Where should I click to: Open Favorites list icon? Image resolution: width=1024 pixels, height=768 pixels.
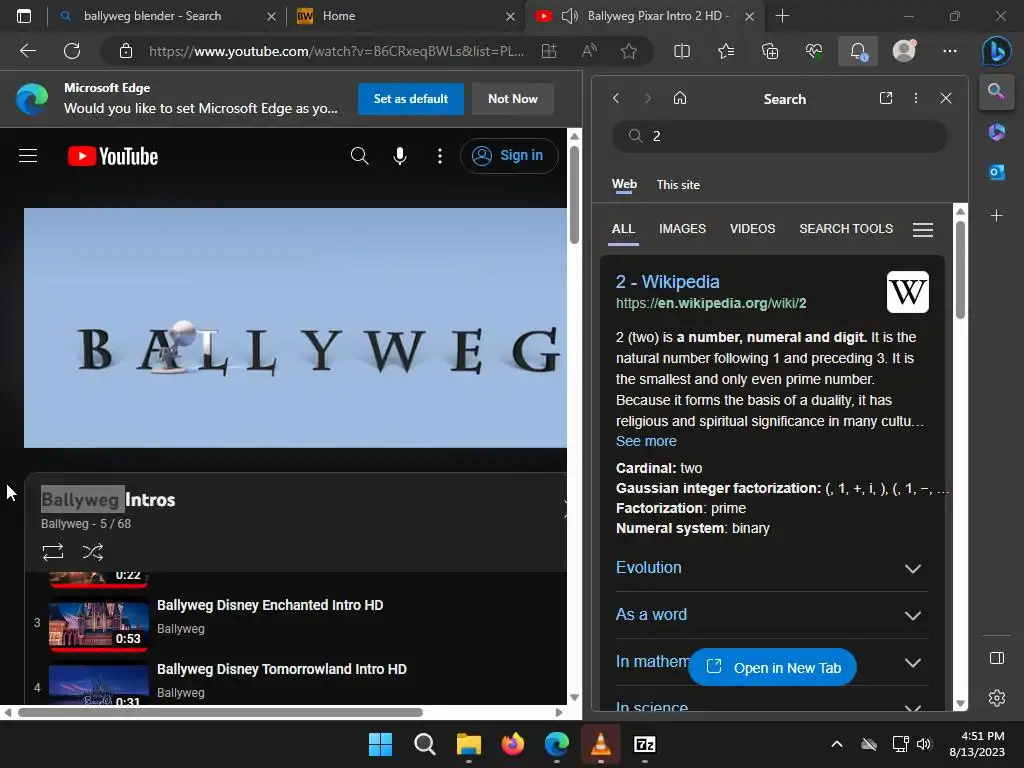(726, 51)
